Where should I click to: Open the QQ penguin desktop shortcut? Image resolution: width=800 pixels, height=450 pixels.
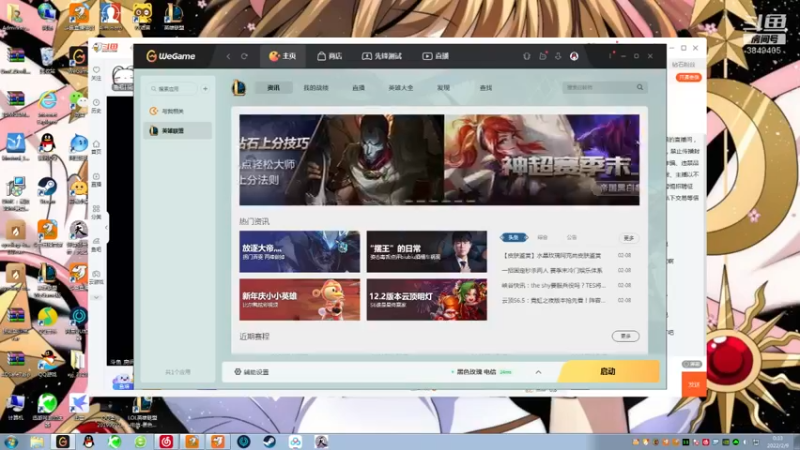(x=47, y=147)
